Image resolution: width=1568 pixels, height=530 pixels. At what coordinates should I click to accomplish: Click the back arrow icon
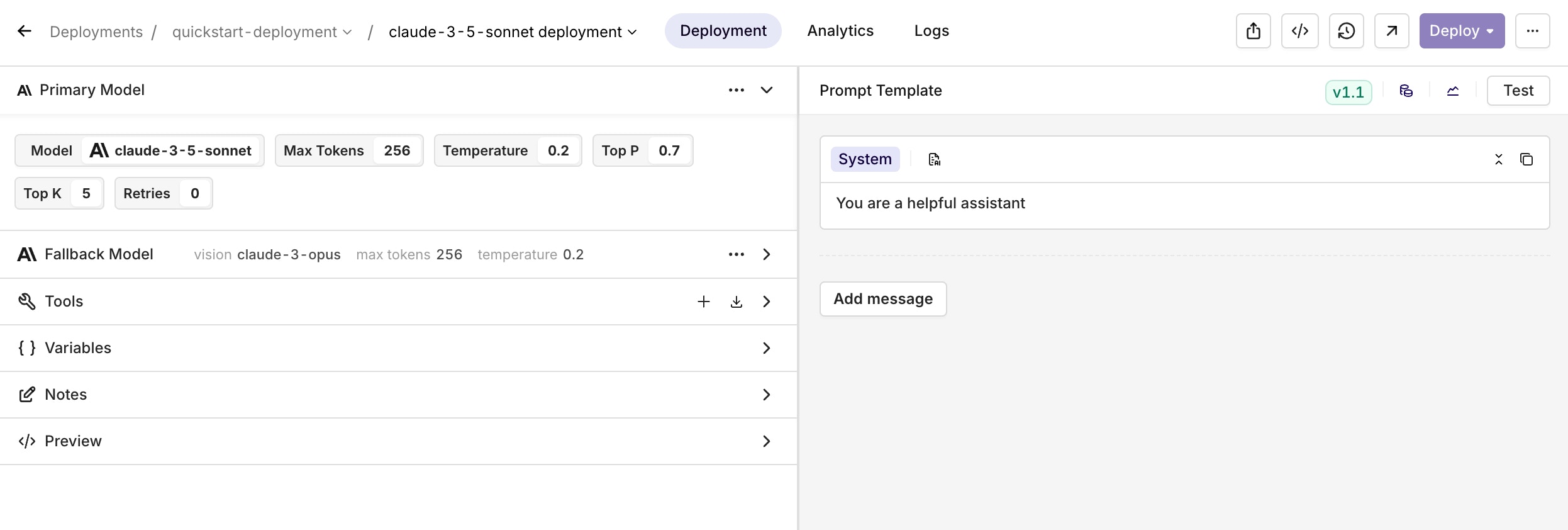click(x=25, y=31)
